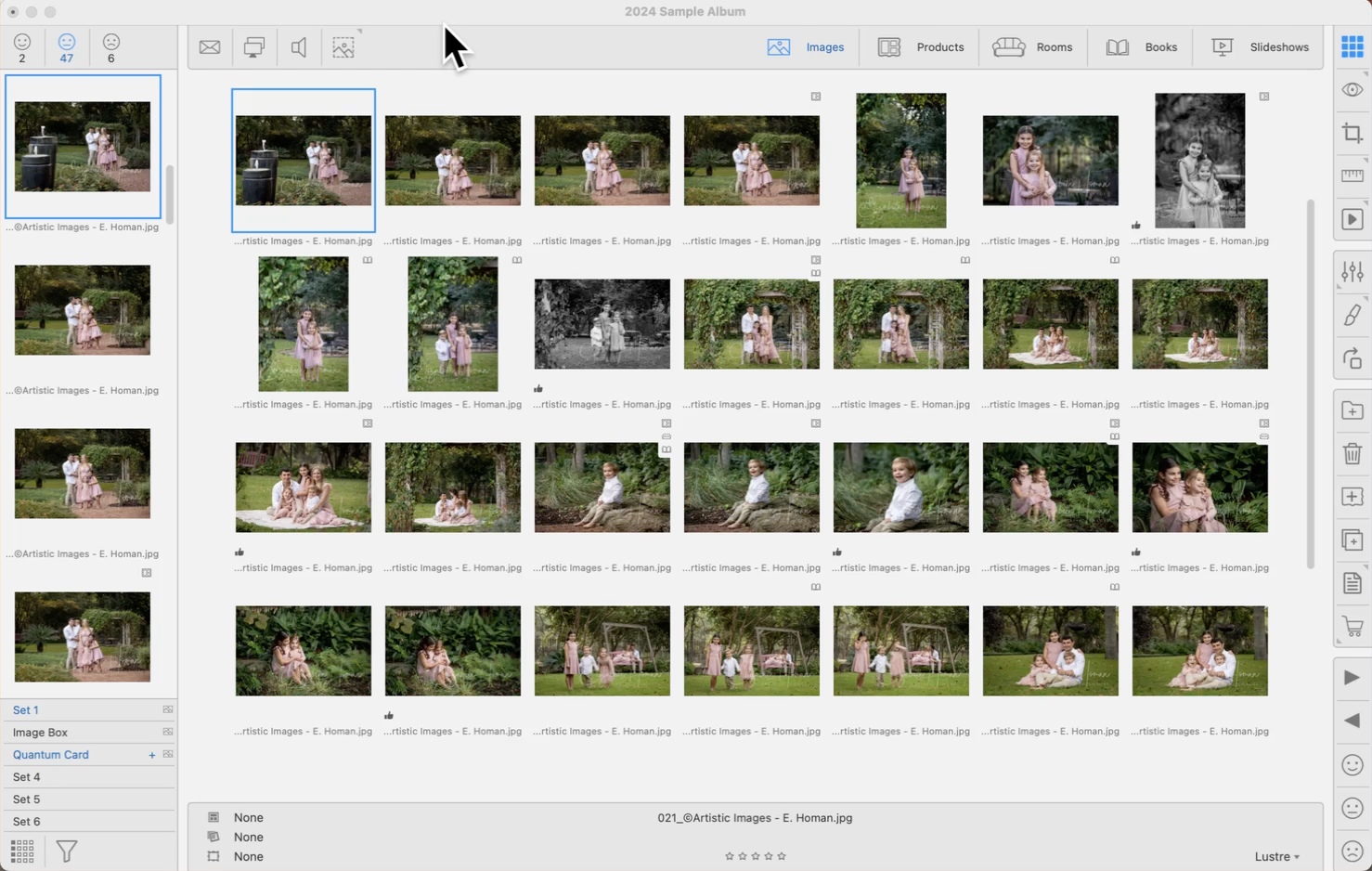The height and width of the screenshot is (871, 1372).
Task: Click the envelope email icon
Action: pos(210,47)
